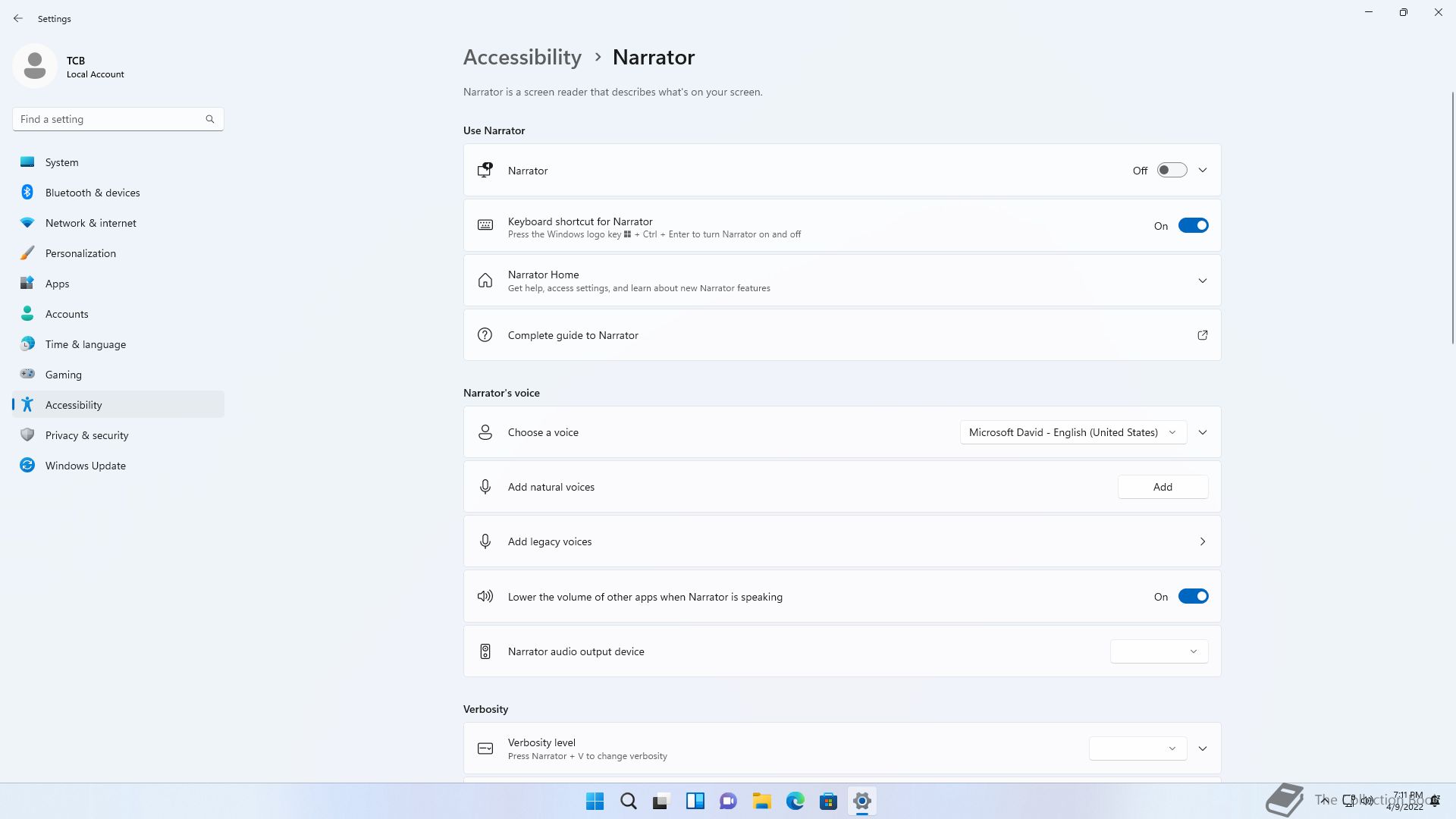
Task: Expand the Narrator row chevron
Action: tap(1202, 171)
